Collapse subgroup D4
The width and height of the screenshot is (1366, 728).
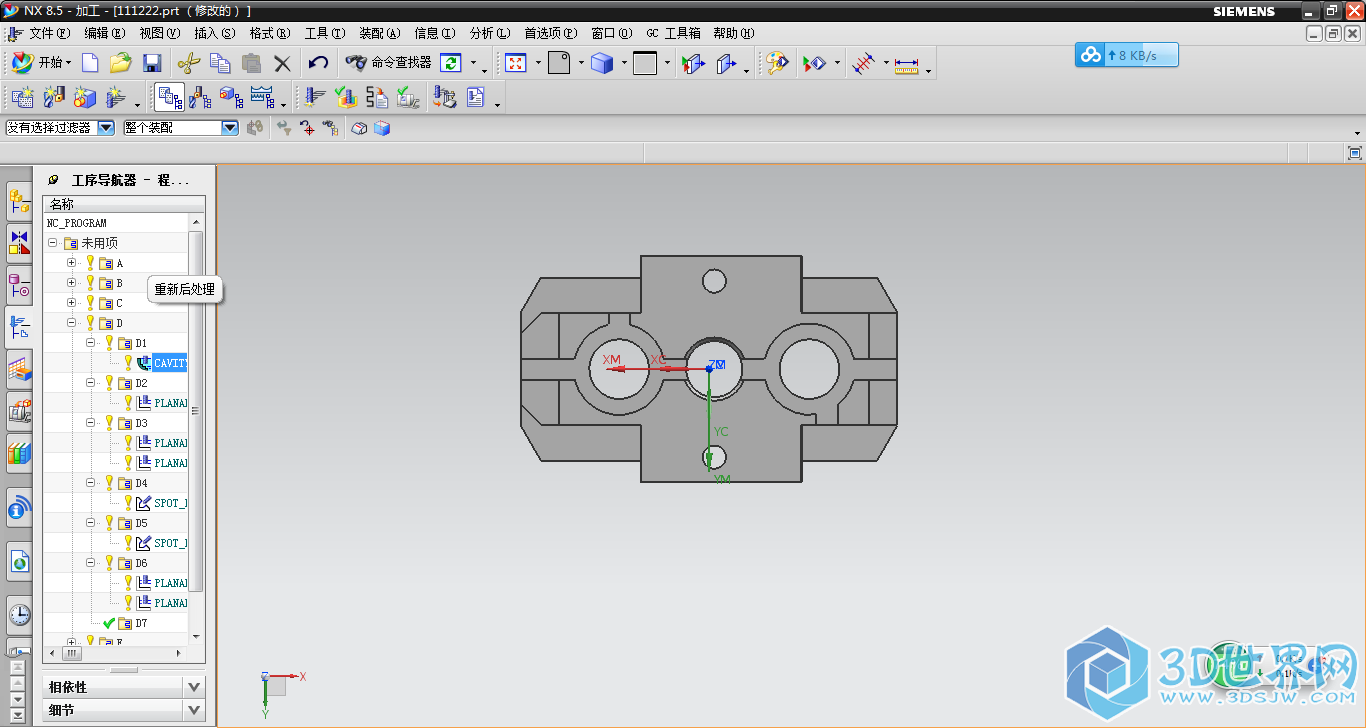pyautogui.click(x=90, y=483)
